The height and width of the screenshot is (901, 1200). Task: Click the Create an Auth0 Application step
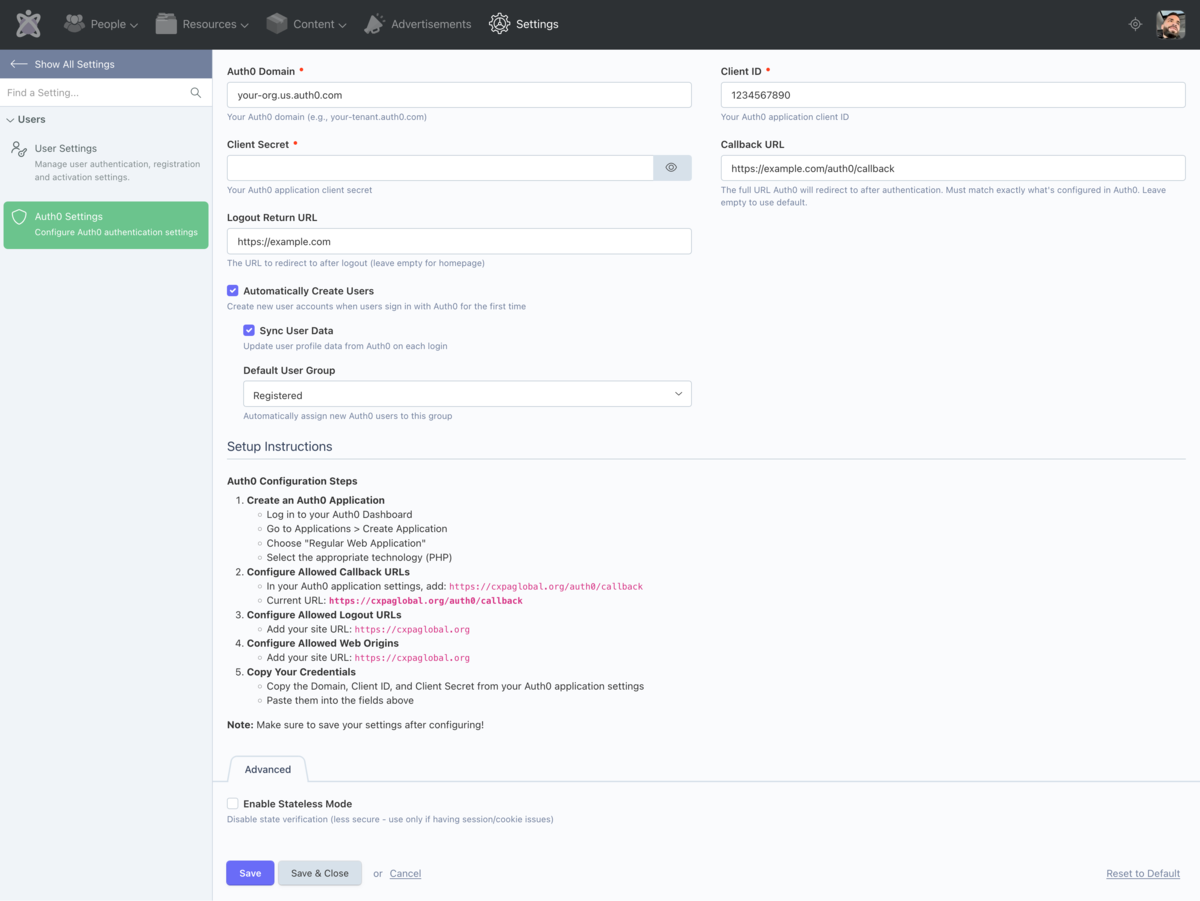click(316, 500)
